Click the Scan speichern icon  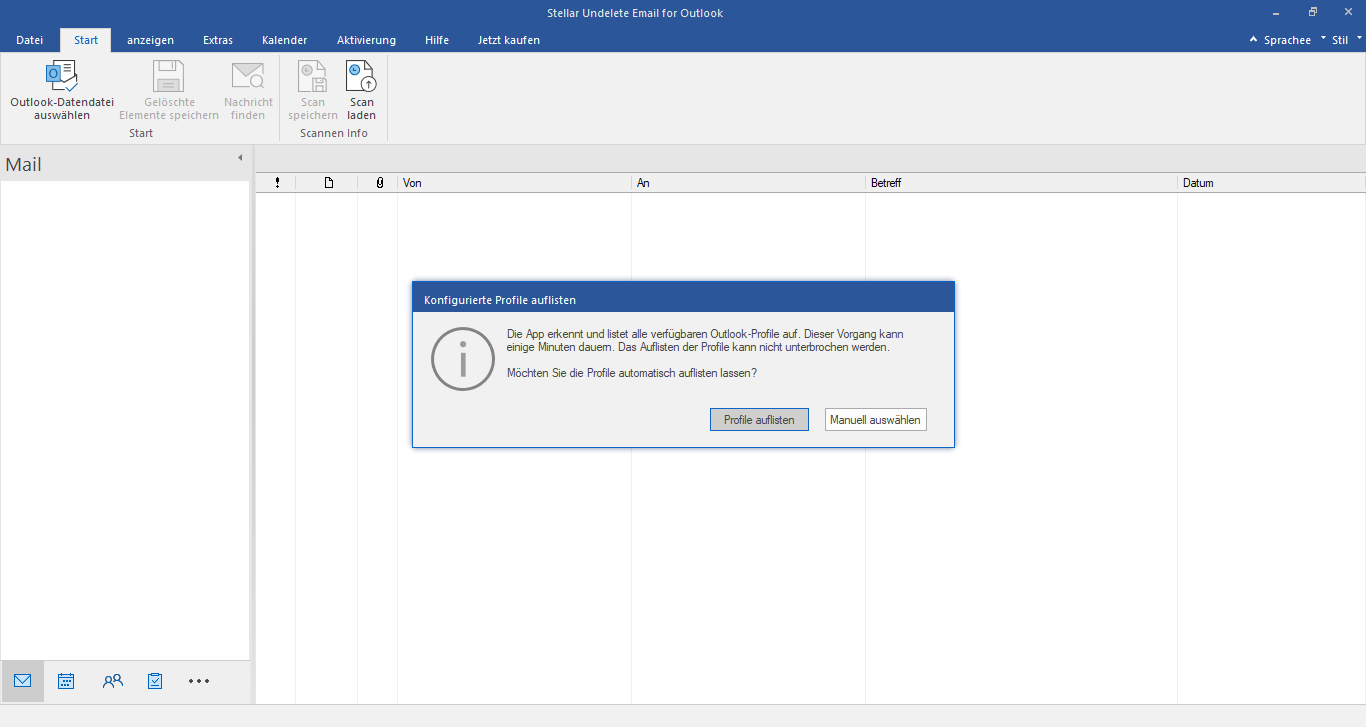point(313,76)
